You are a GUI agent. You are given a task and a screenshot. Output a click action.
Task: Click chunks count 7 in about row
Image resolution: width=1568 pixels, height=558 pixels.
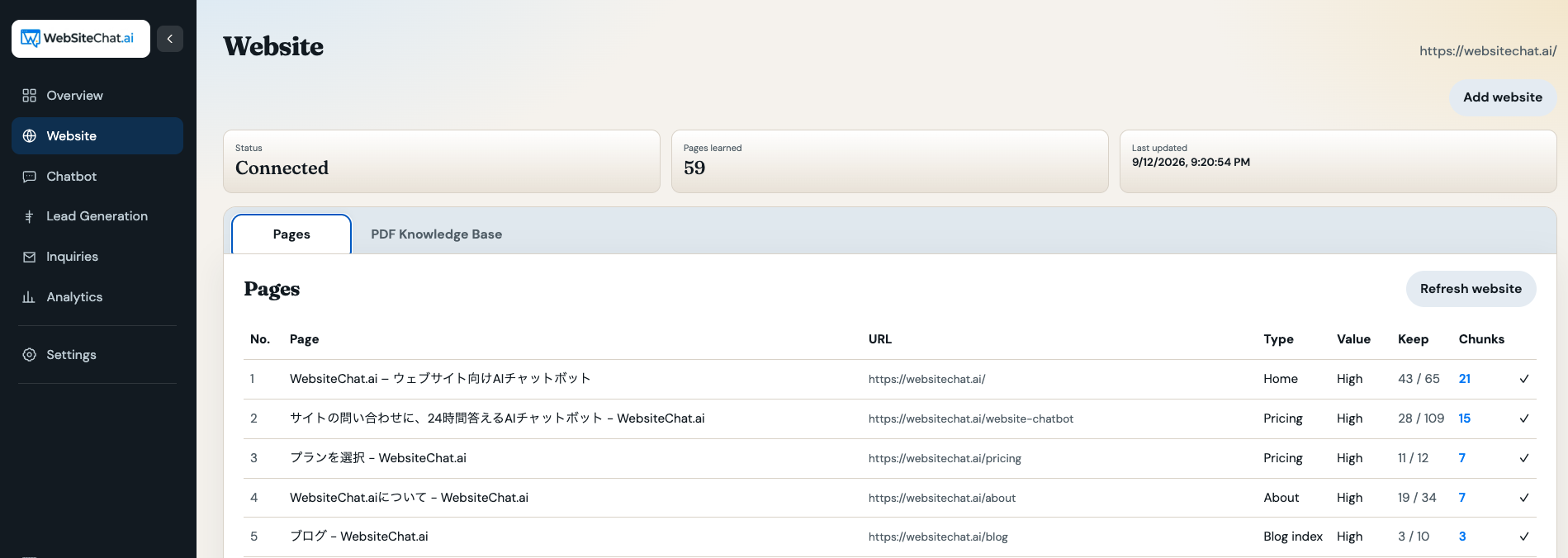1462,498
